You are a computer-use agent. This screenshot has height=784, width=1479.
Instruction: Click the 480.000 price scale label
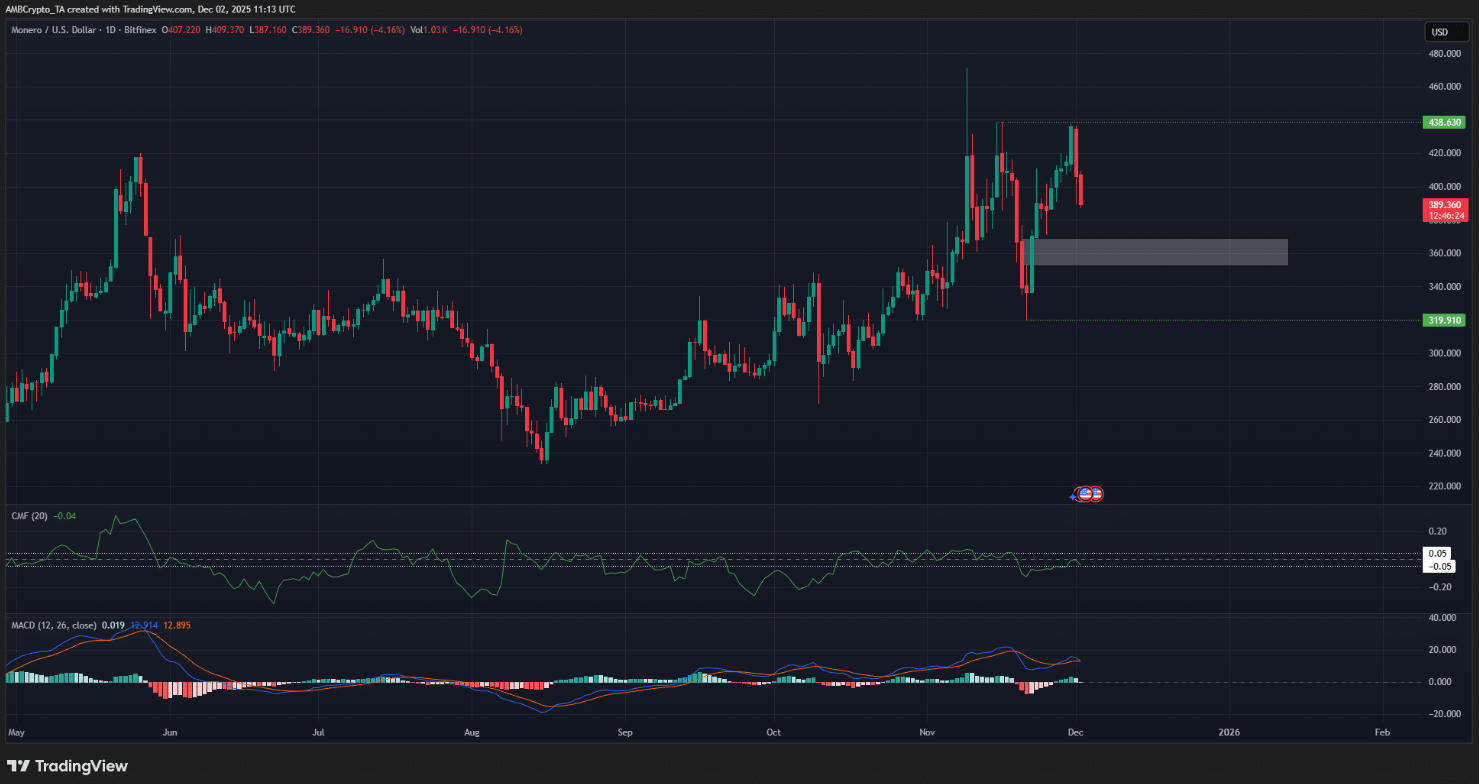[x=1443, y=54]
